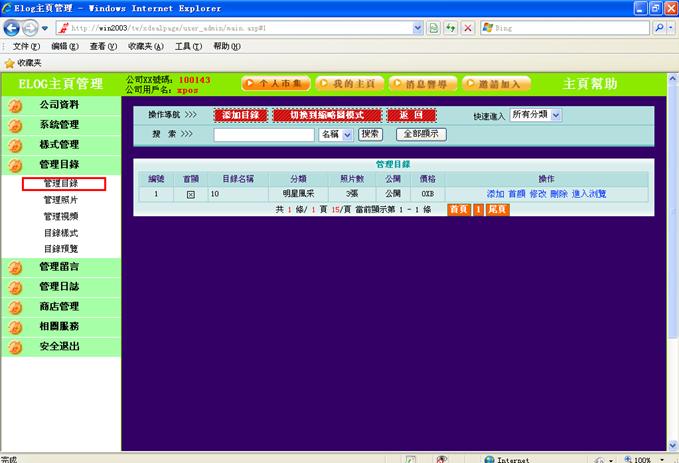Open the 查看(V) menu

coord(104,46)
